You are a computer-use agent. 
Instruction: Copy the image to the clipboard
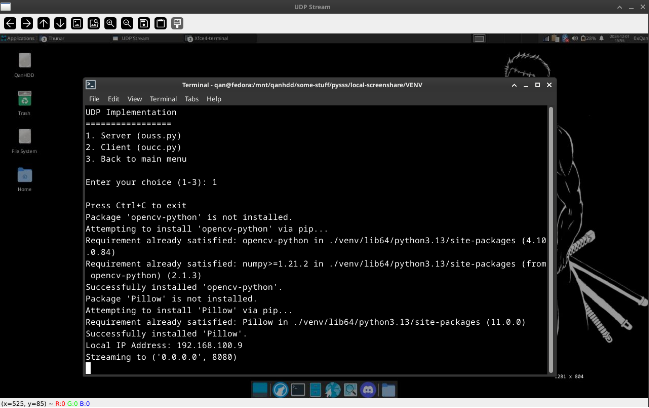tap(161, 23)
